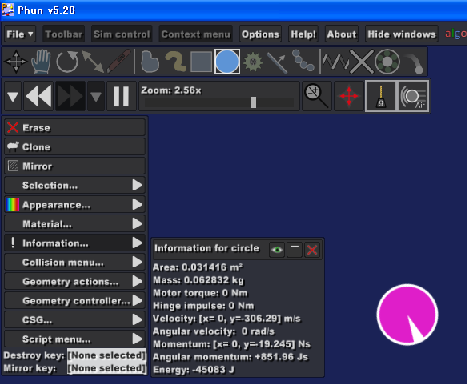The width and height of the screenshot is (467, 384).
Task: Select the Brush tool
Action: [x=175, y=62]
